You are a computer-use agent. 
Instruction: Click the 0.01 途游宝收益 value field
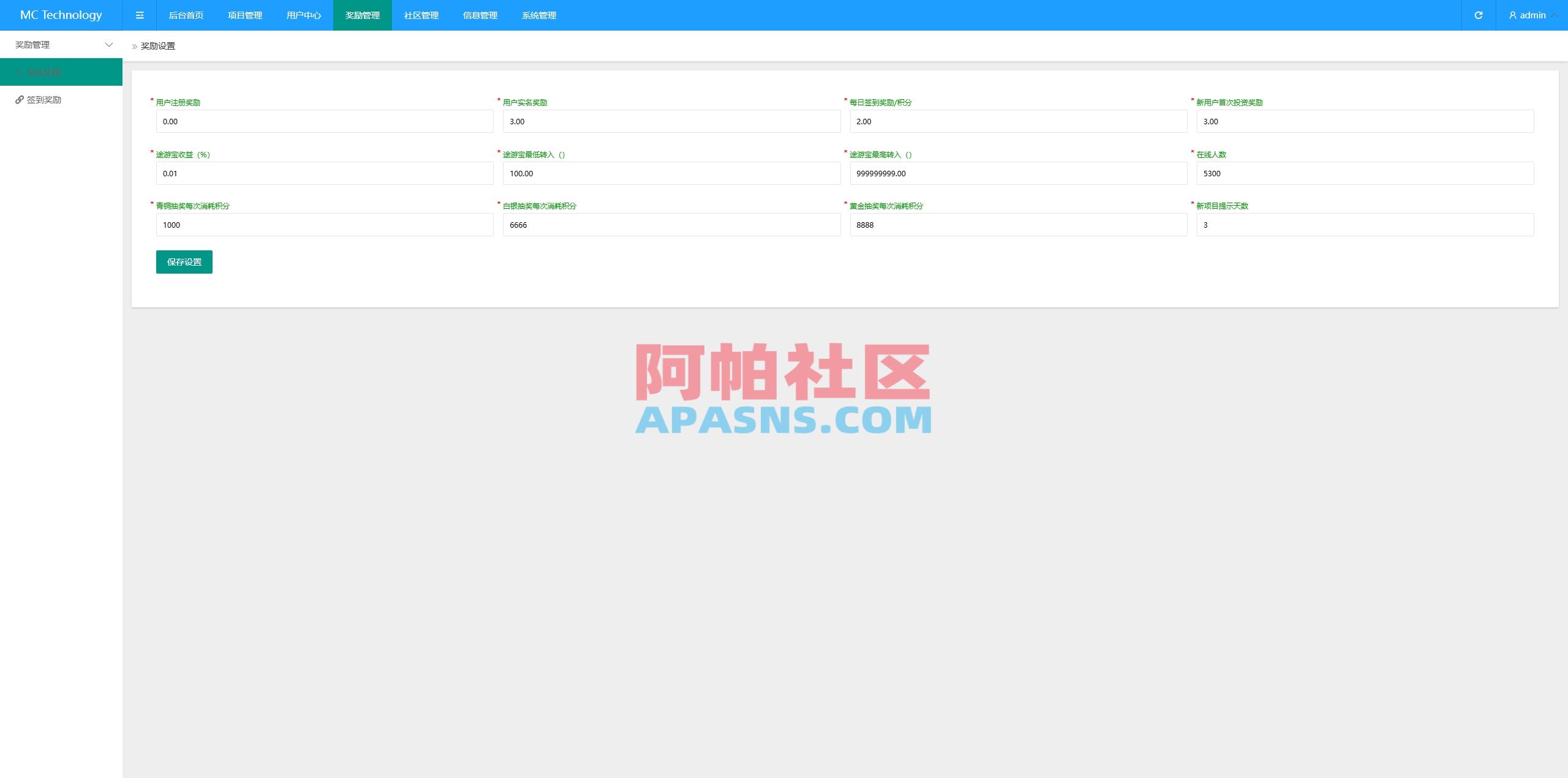pyautogui.click(x=325, y=173)
